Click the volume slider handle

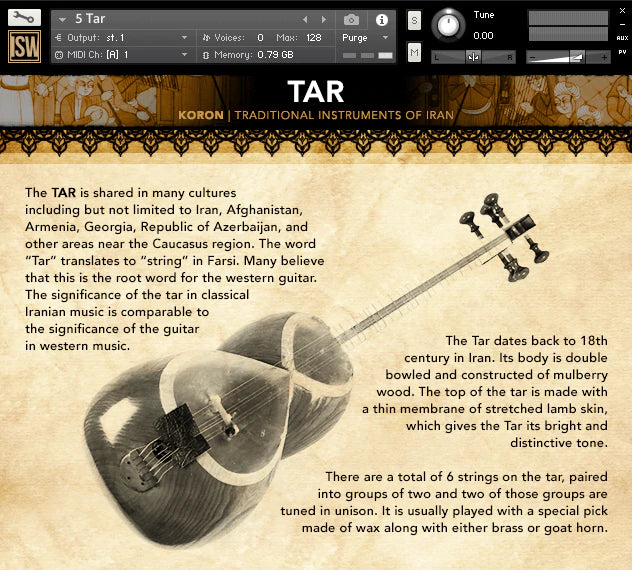coord(576,57)
